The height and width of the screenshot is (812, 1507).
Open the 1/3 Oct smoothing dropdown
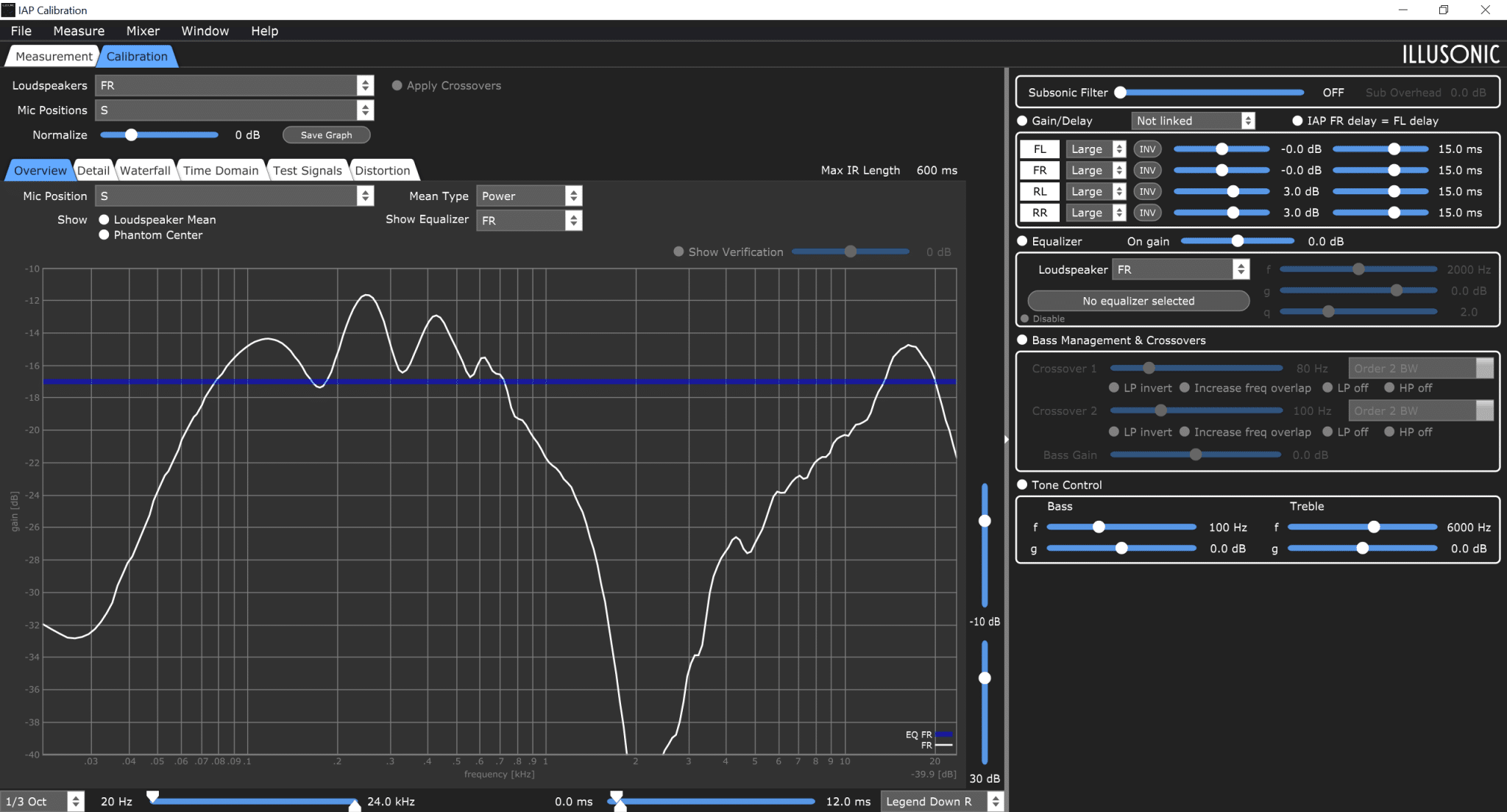42,802
